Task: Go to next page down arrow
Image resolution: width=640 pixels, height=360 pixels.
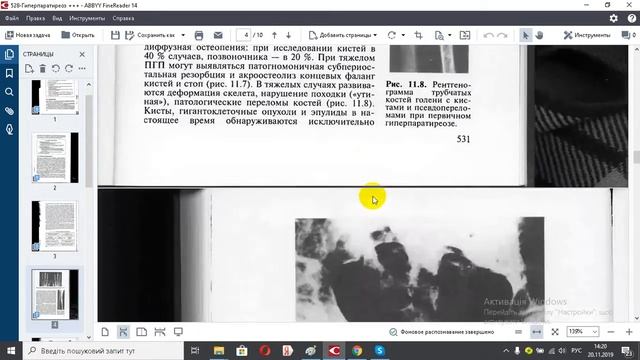Action: coord(289,35)
